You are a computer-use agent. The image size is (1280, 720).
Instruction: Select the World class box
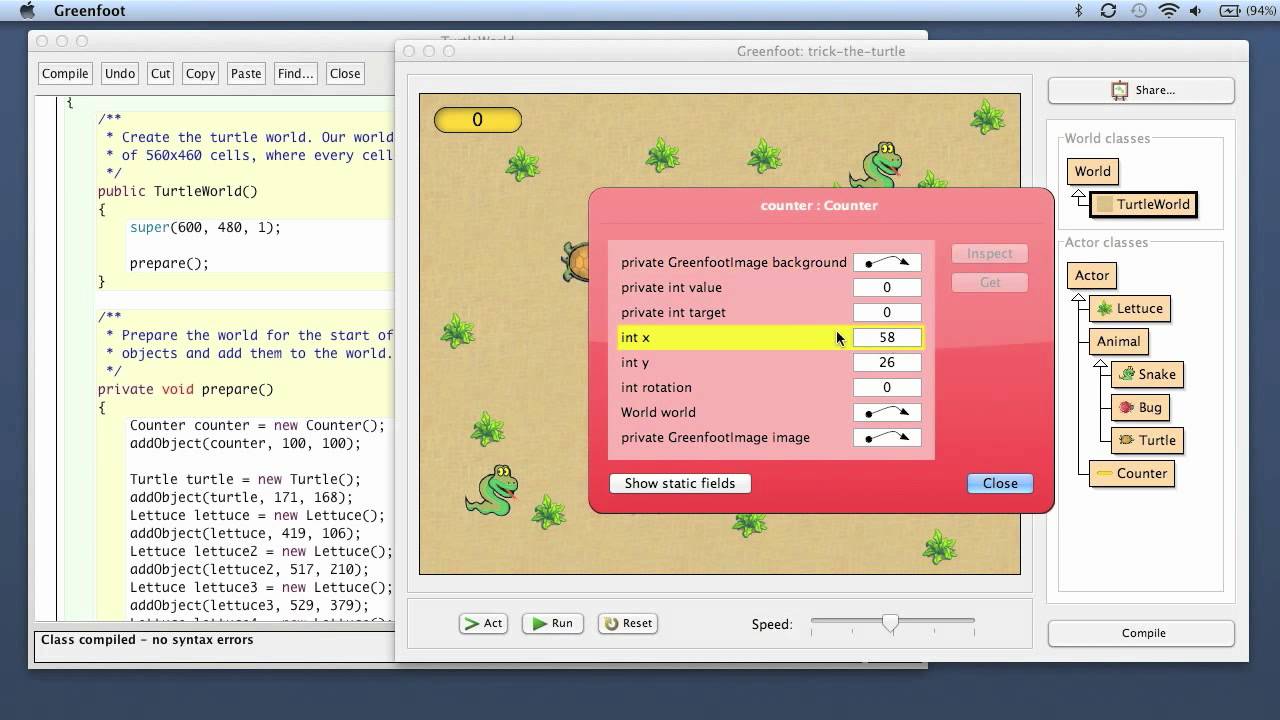point(1092,171)
